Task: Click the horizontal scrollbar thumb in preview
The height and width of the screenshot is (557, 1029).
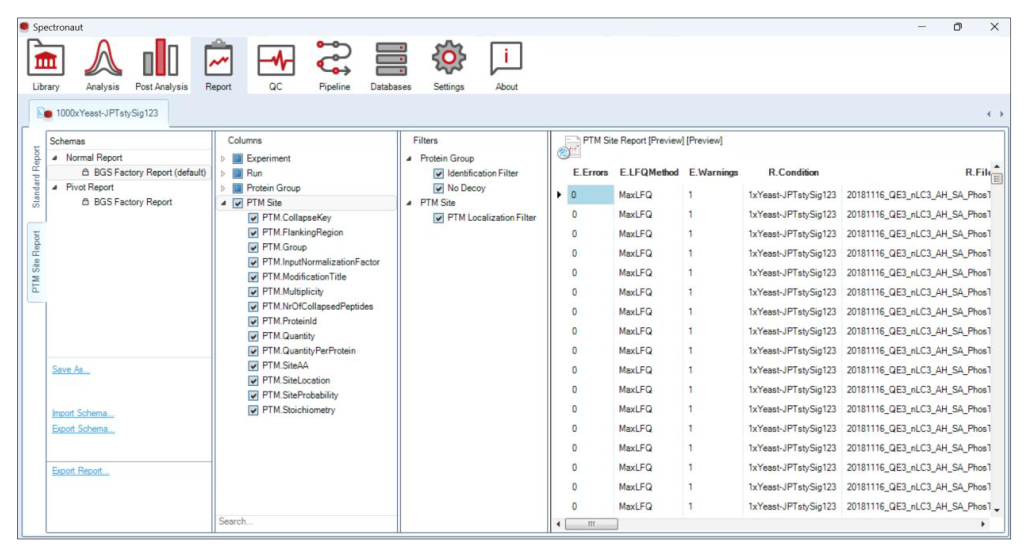Action: tap(591, 524)
